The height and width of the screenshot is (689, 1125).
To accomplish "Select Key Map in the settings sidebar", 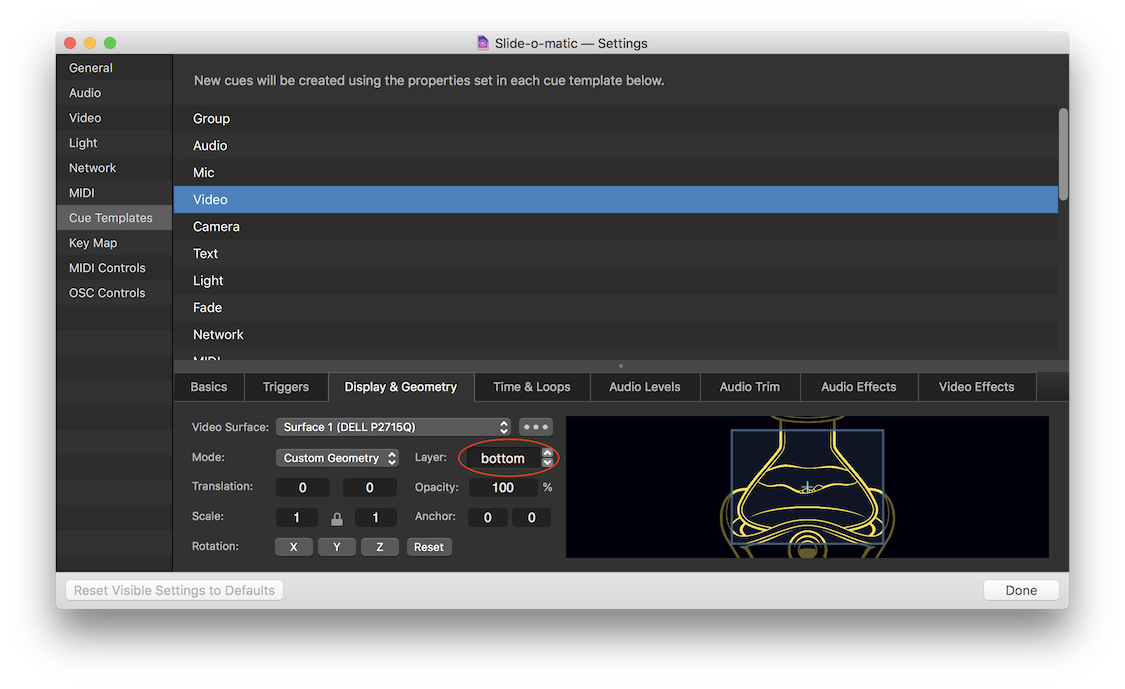I will pyautogui.click(x=93, y=243).
